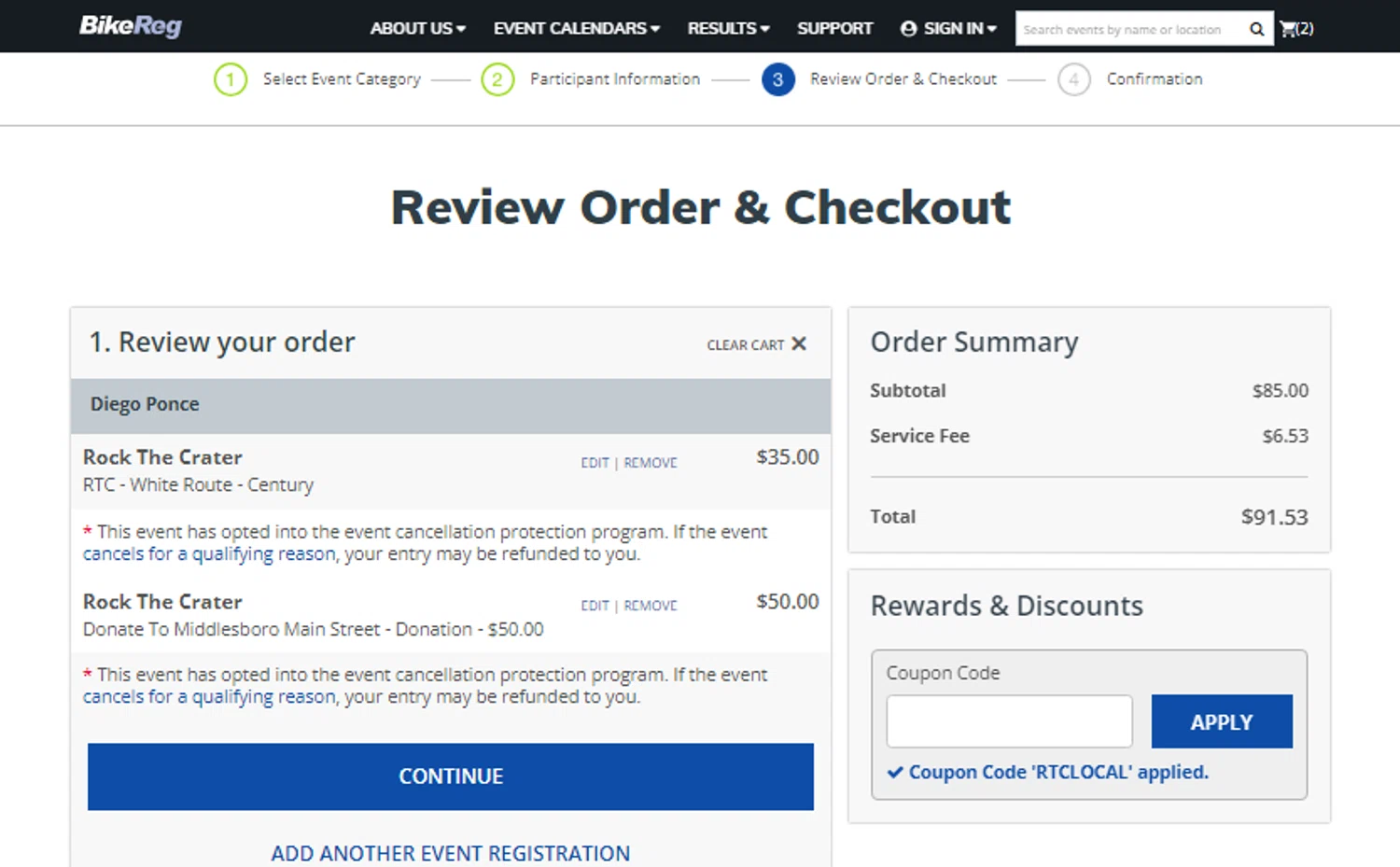Expand the Results dropdown menu
The width and height of the screenshot is (1400, 867).
point(729,29)
